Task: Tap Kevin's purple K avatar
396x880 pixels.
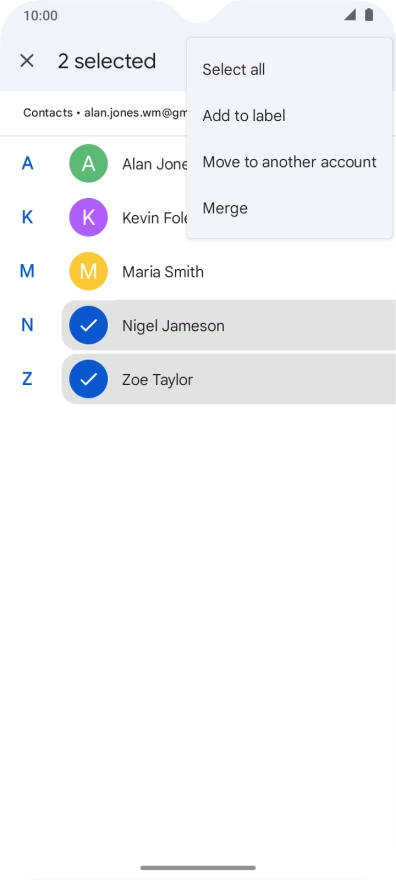Action: pyautogui.click(x=88, y=217)
